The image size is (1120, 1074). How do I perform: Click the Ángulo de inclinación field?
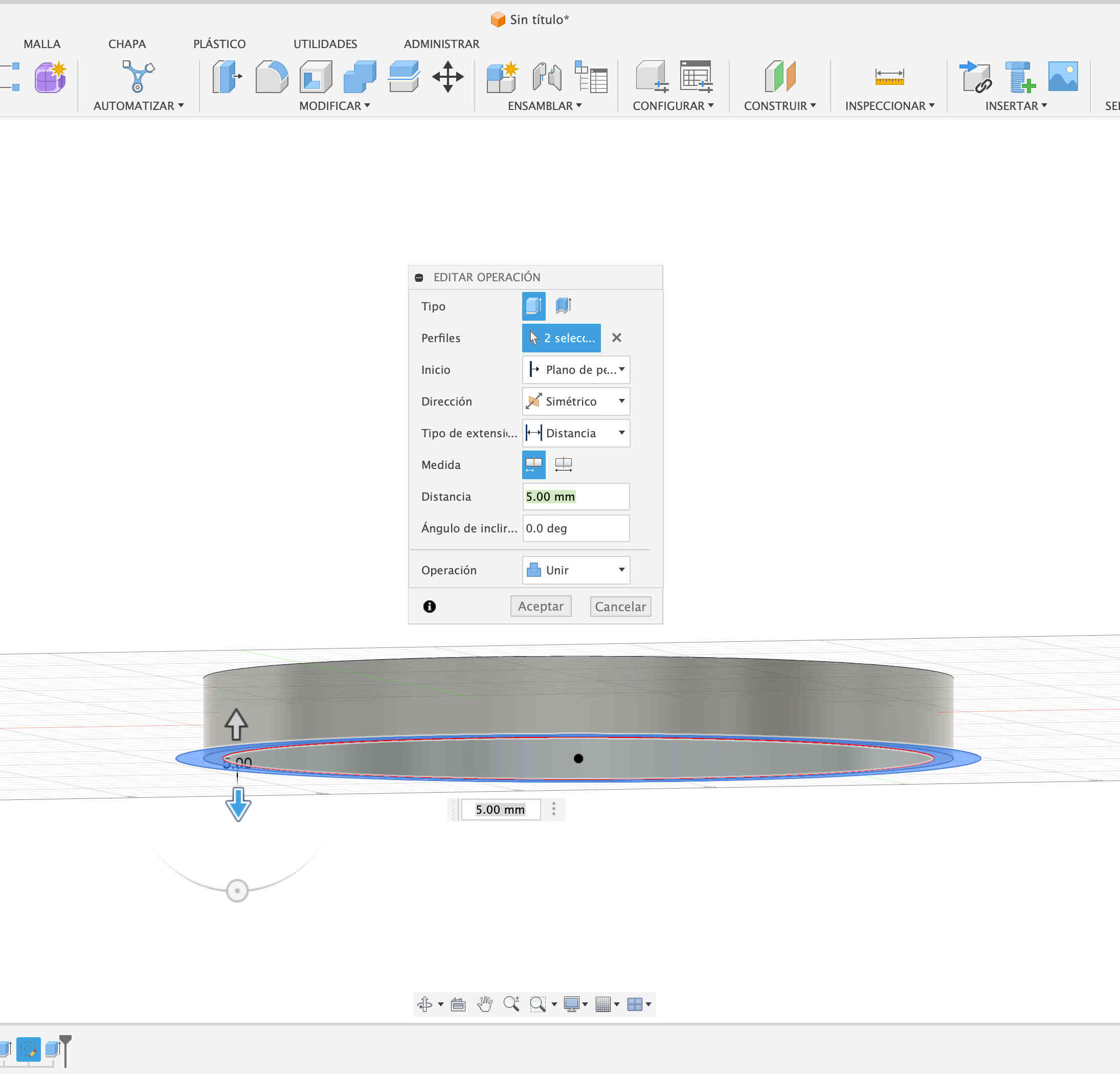(x=576, y=528)
